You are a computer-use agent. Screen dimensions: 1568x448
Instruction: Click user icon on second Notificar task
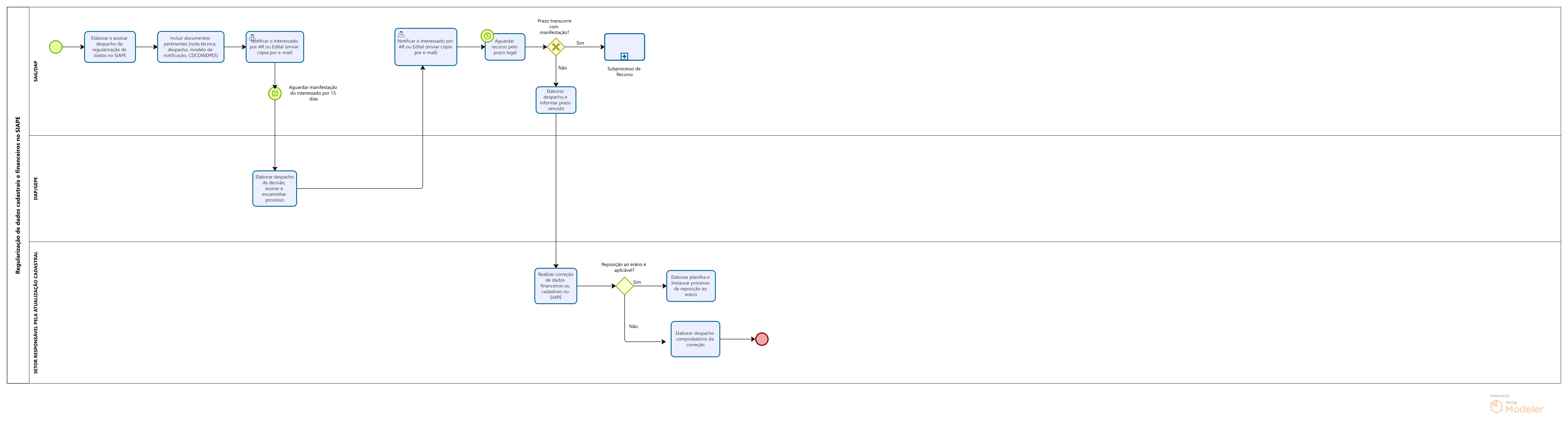pyautogui.click(x=401, y=34)
